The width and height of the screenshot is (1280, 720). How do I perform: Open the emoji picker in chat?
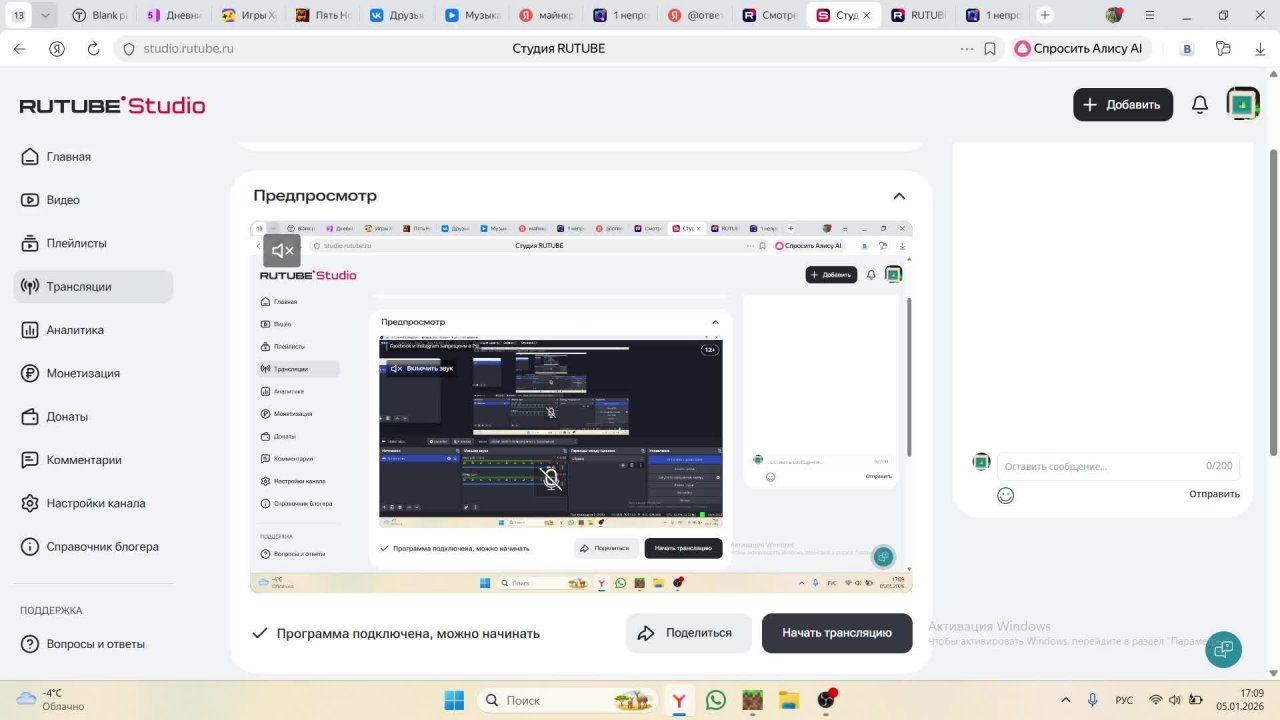pyautogui.click(x=1006, y=495)
